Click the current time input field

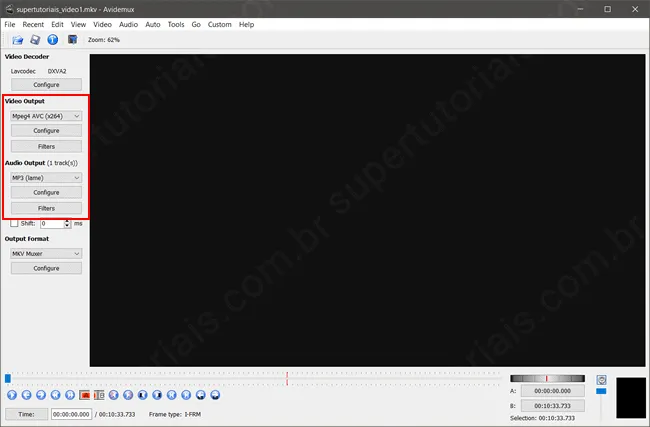[71, 414]
